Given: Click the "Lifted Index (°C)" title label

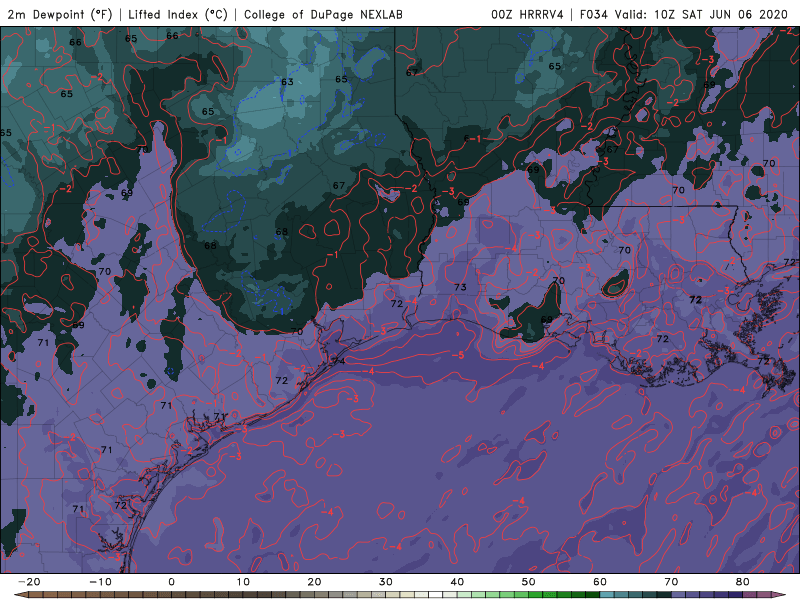Looking at the screenshot, I should tap(178, 15).
